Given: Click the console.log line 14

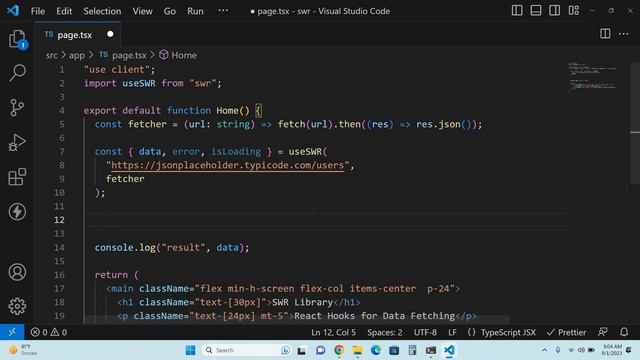Looking at the screenshot, I should click(x=172, y=247).
